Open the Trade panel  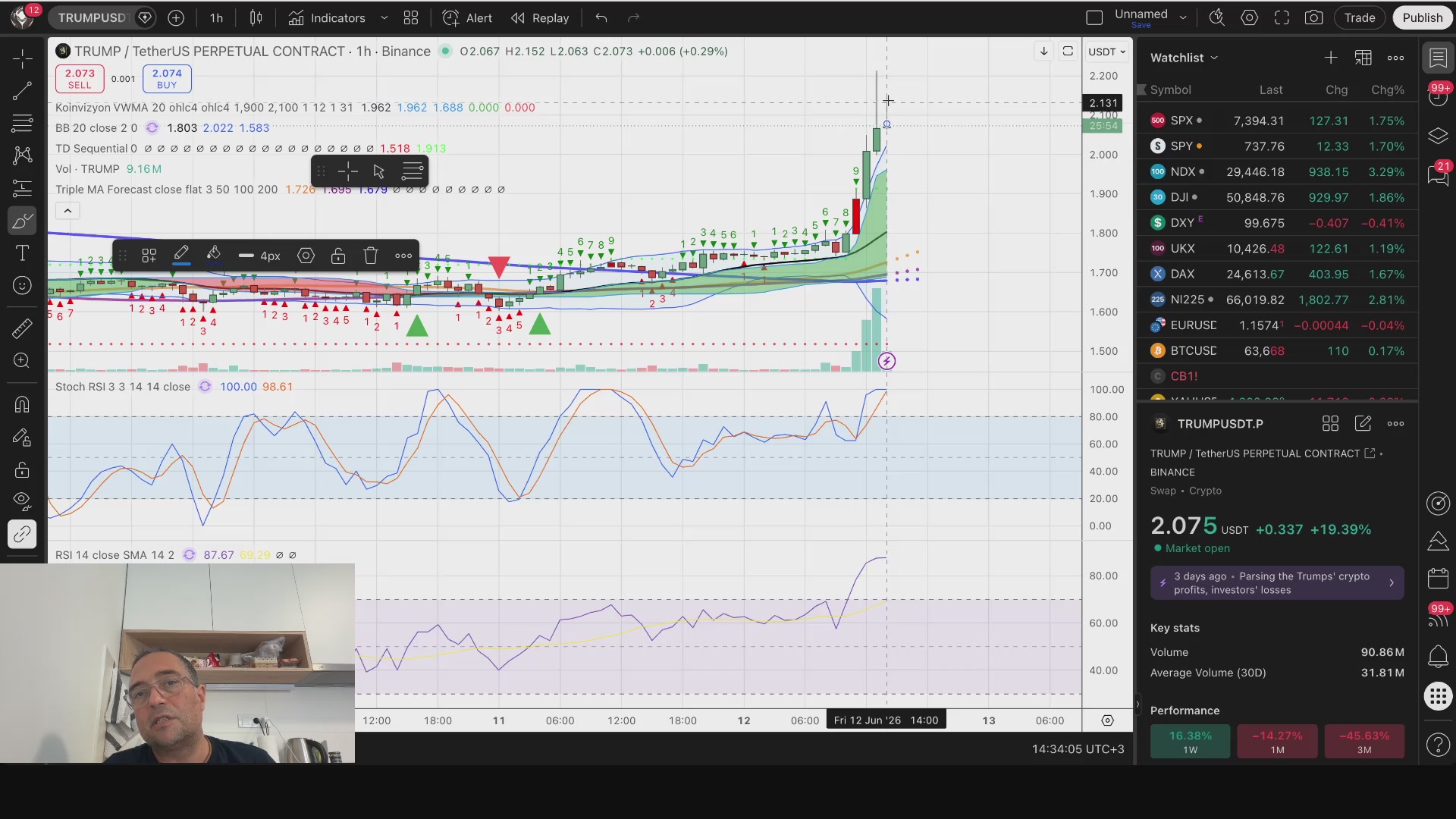[1360, 17]
